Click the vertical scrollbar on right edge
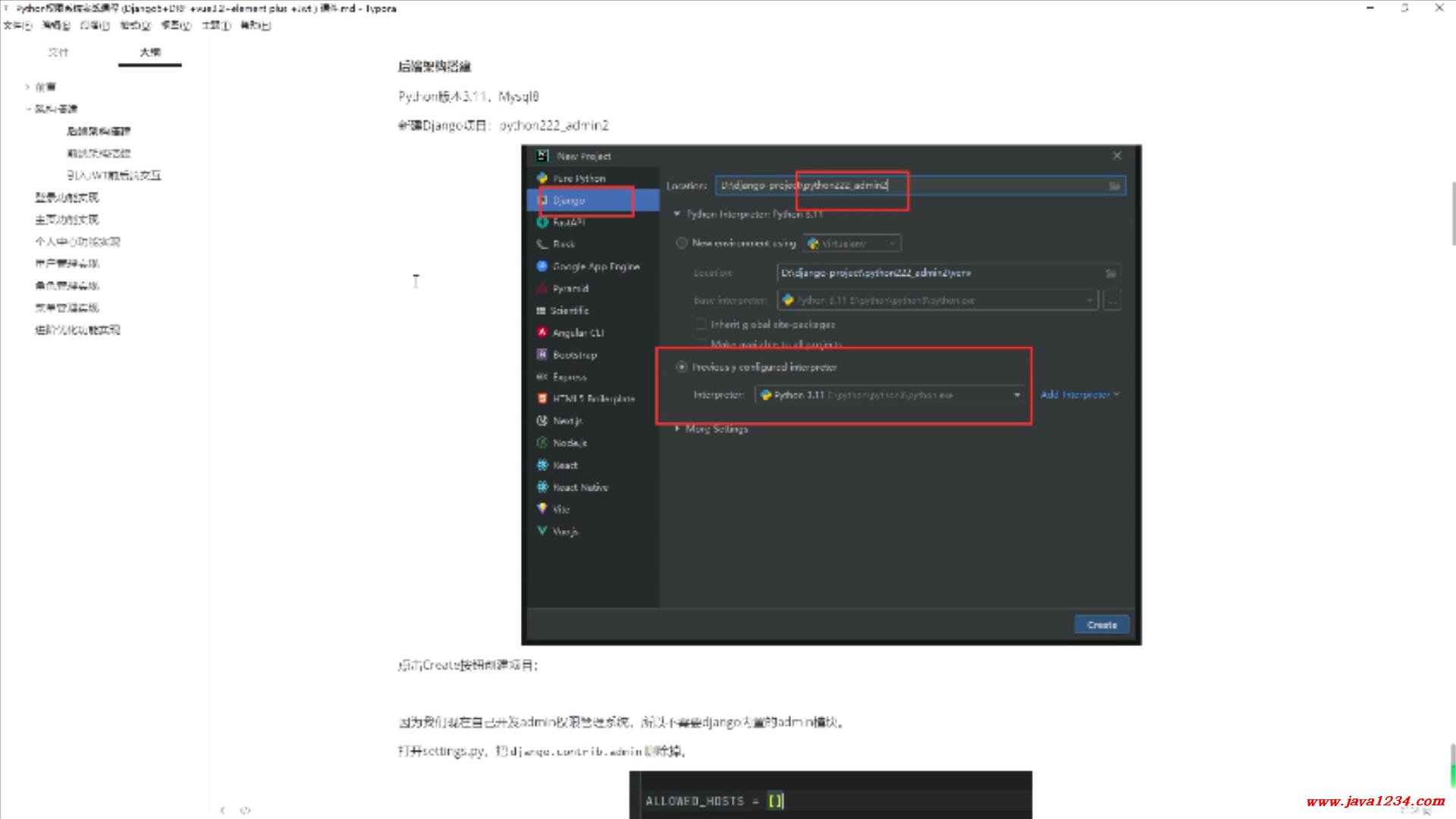 (1452, 212)
